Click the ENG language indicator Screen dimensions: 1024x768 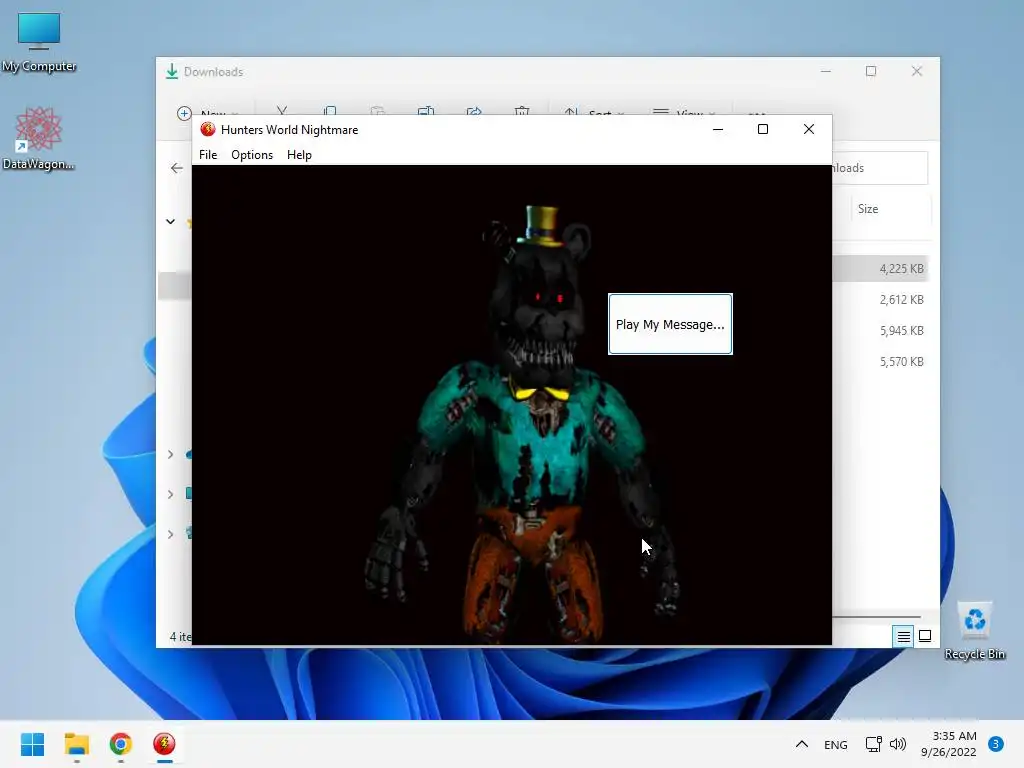[835, 744]
